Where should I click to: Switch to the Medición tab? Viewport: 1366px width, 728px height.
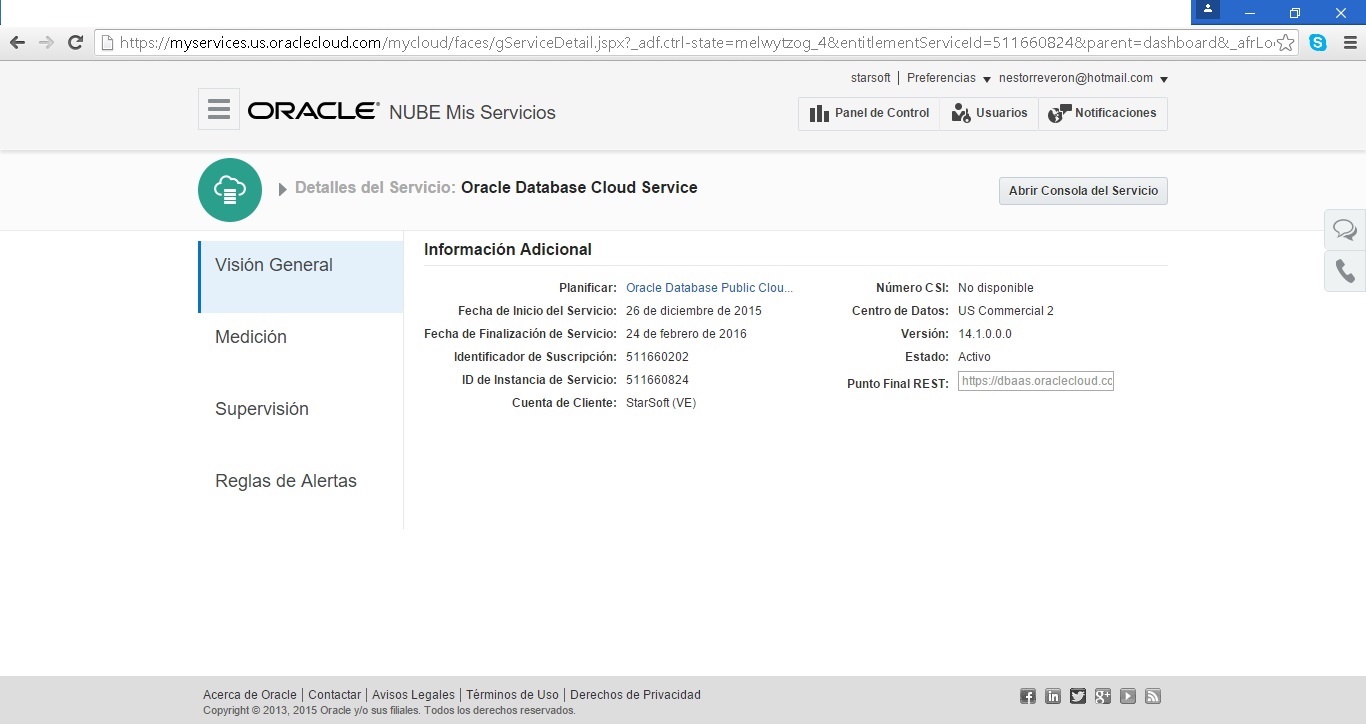251,337
